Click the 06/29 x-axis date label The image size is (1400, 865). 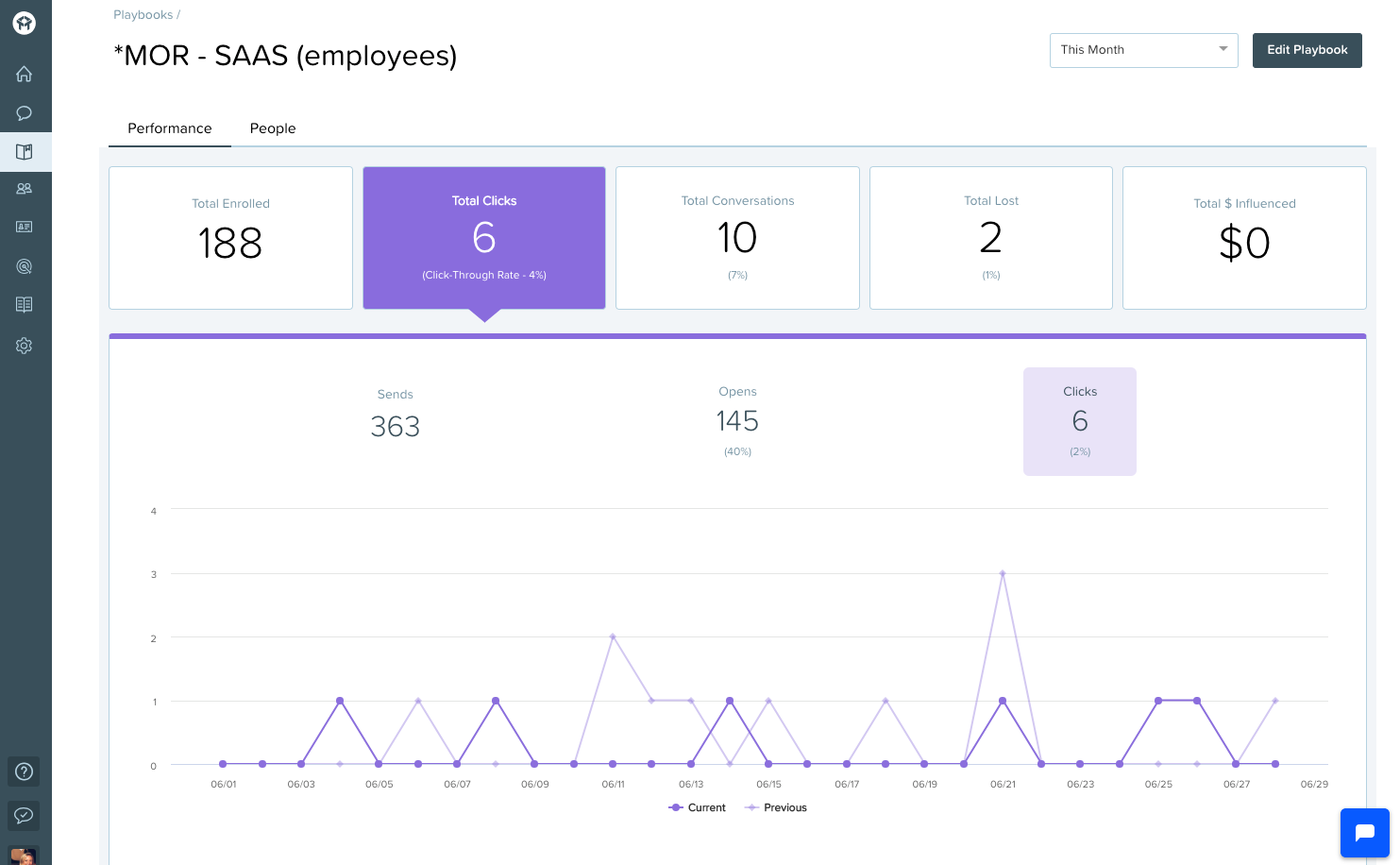tap(1314, 785)
